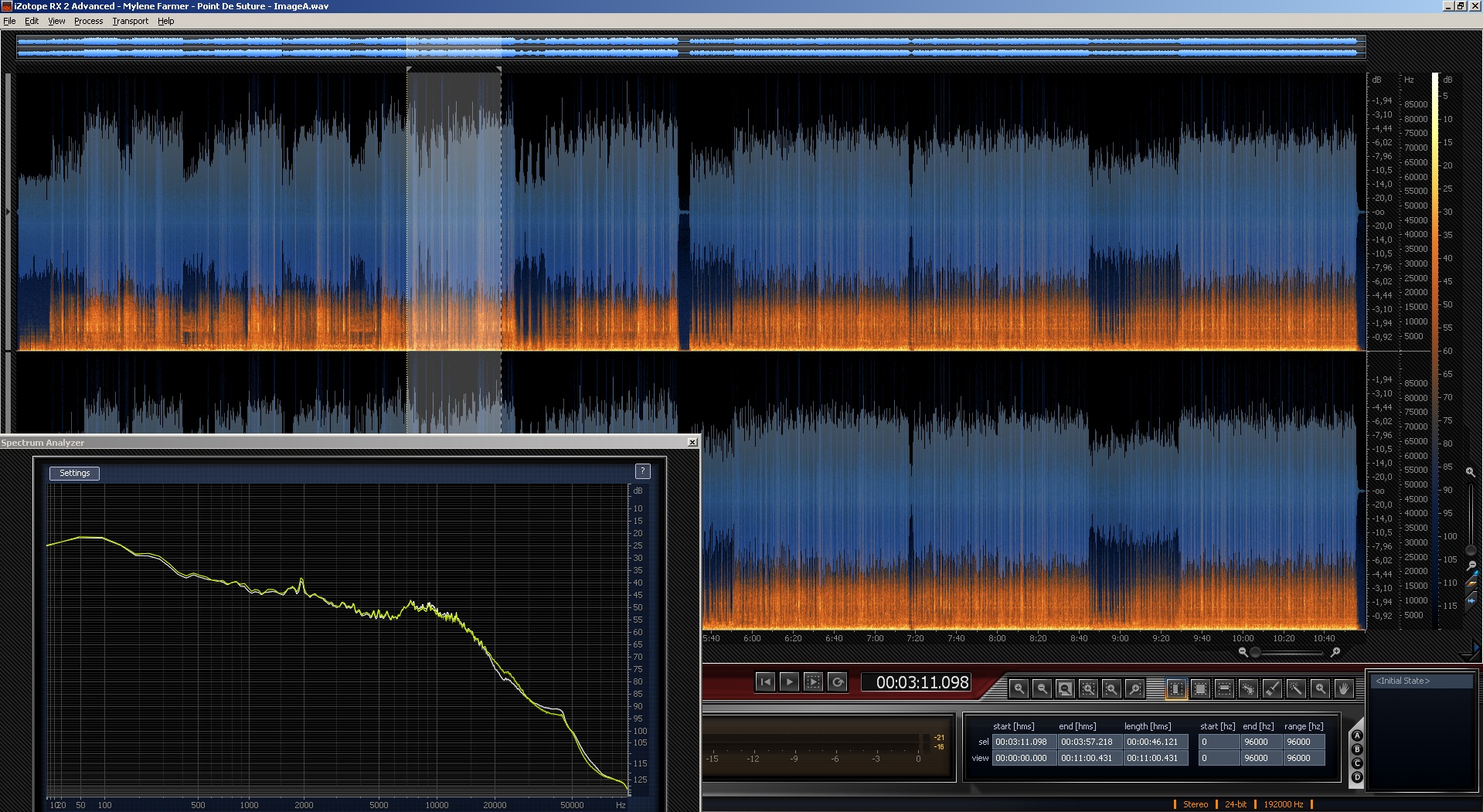Adjust the horizontal zoom slider knob
This screenshot has height=812, width=1483.
[x=1256, y=653]
